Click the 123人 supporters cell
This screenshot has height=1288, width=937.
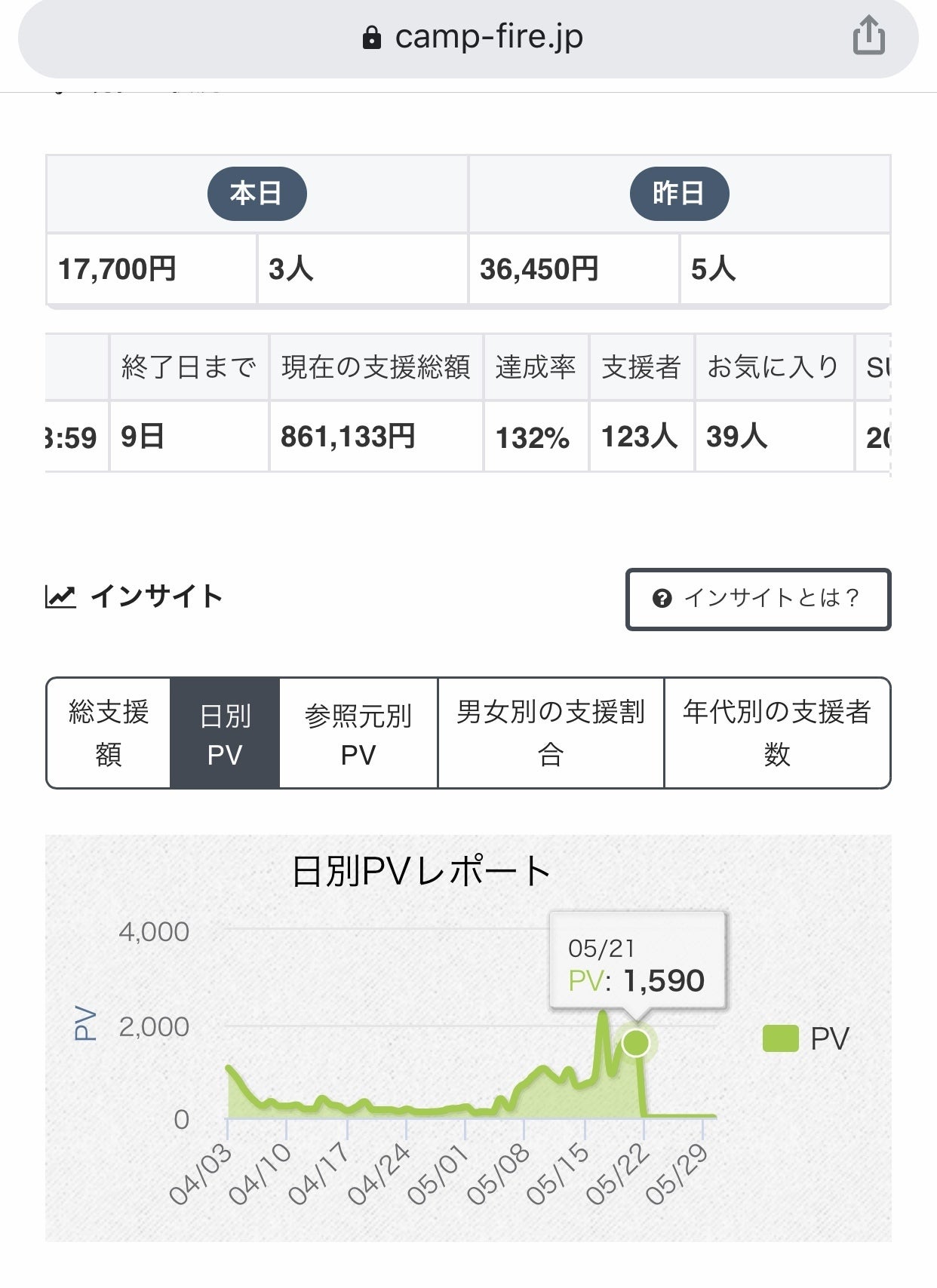tap(640, 437)
